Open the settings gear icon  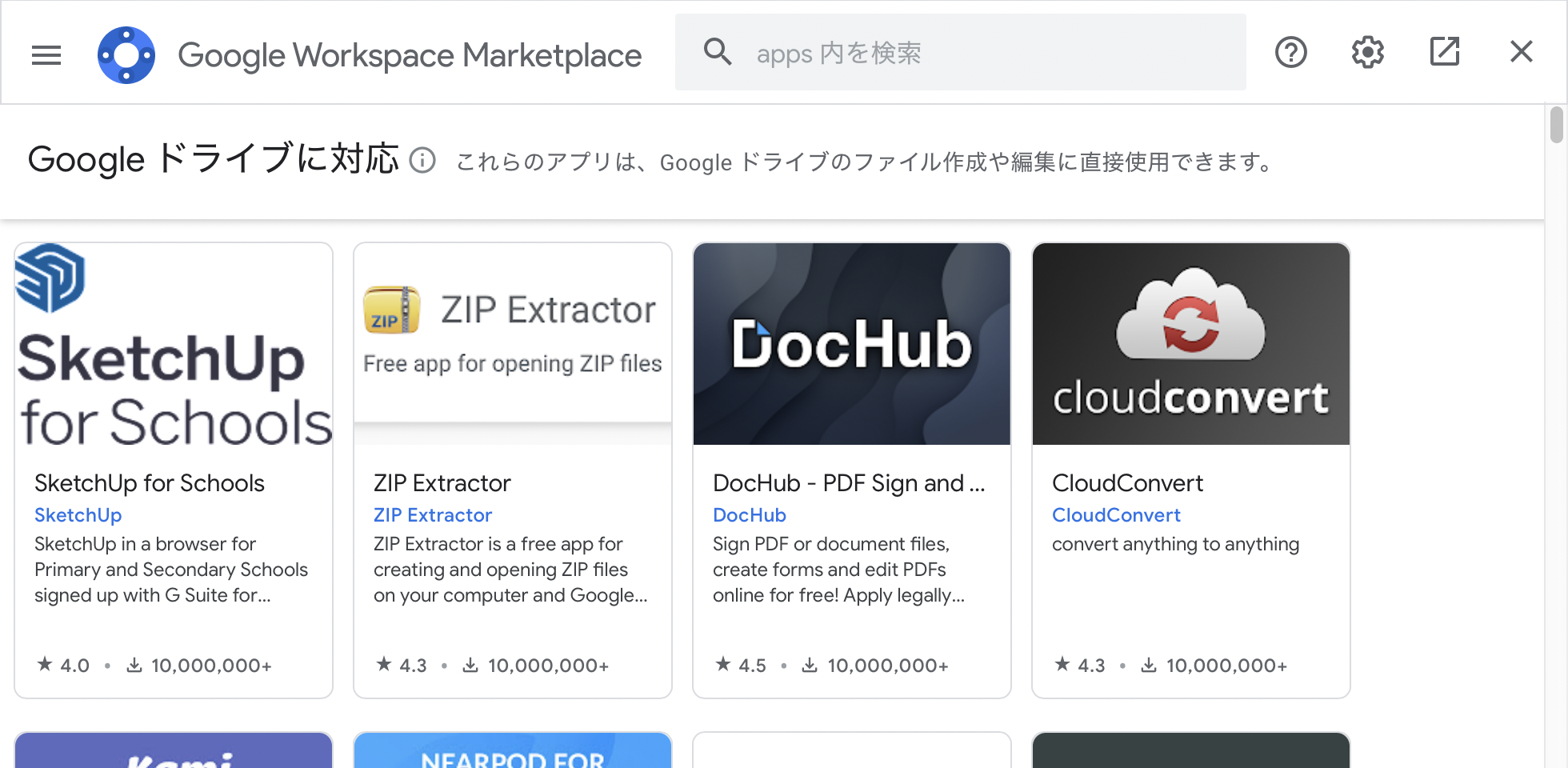(1367, 52)
